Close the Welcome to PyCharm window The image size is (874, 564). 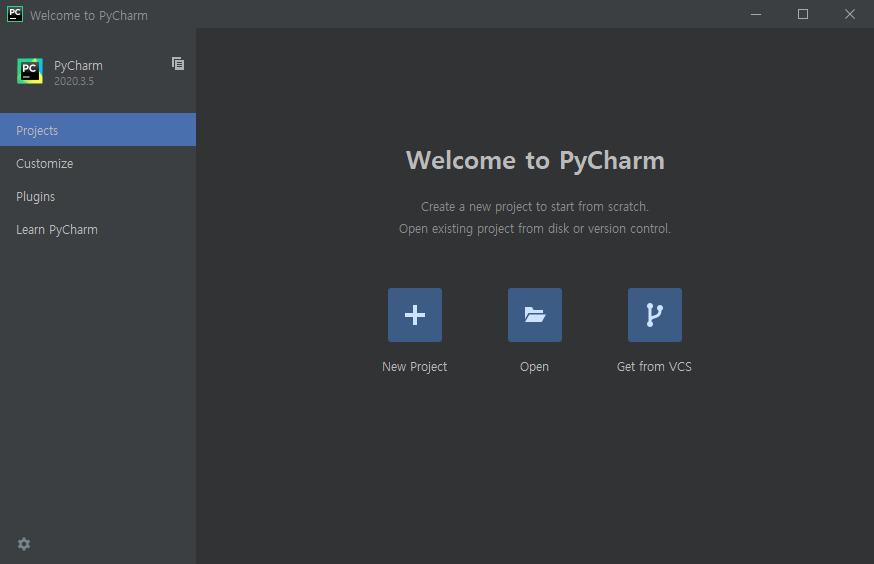849,14
